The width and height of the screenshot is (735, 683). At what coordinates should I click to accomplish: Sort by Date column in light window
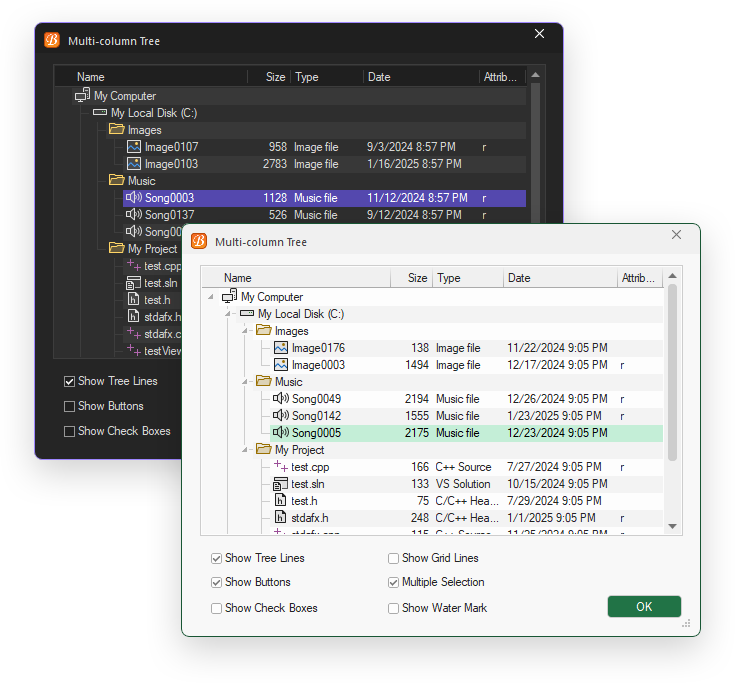coord(560,278)
